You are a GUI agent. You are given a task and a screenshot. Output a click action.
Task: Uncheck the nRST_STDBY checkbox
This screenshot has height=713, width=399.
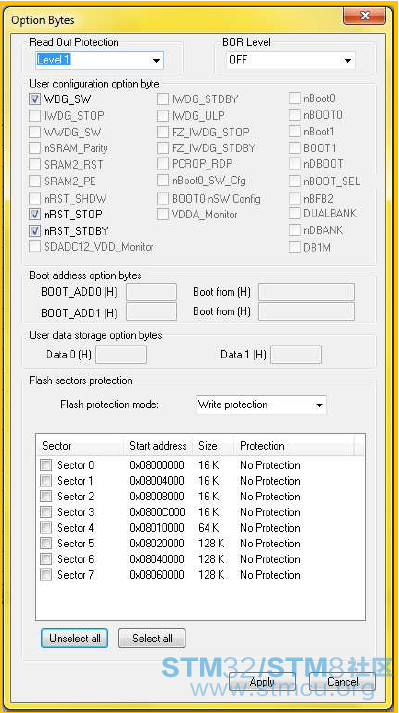pos(35,231)
